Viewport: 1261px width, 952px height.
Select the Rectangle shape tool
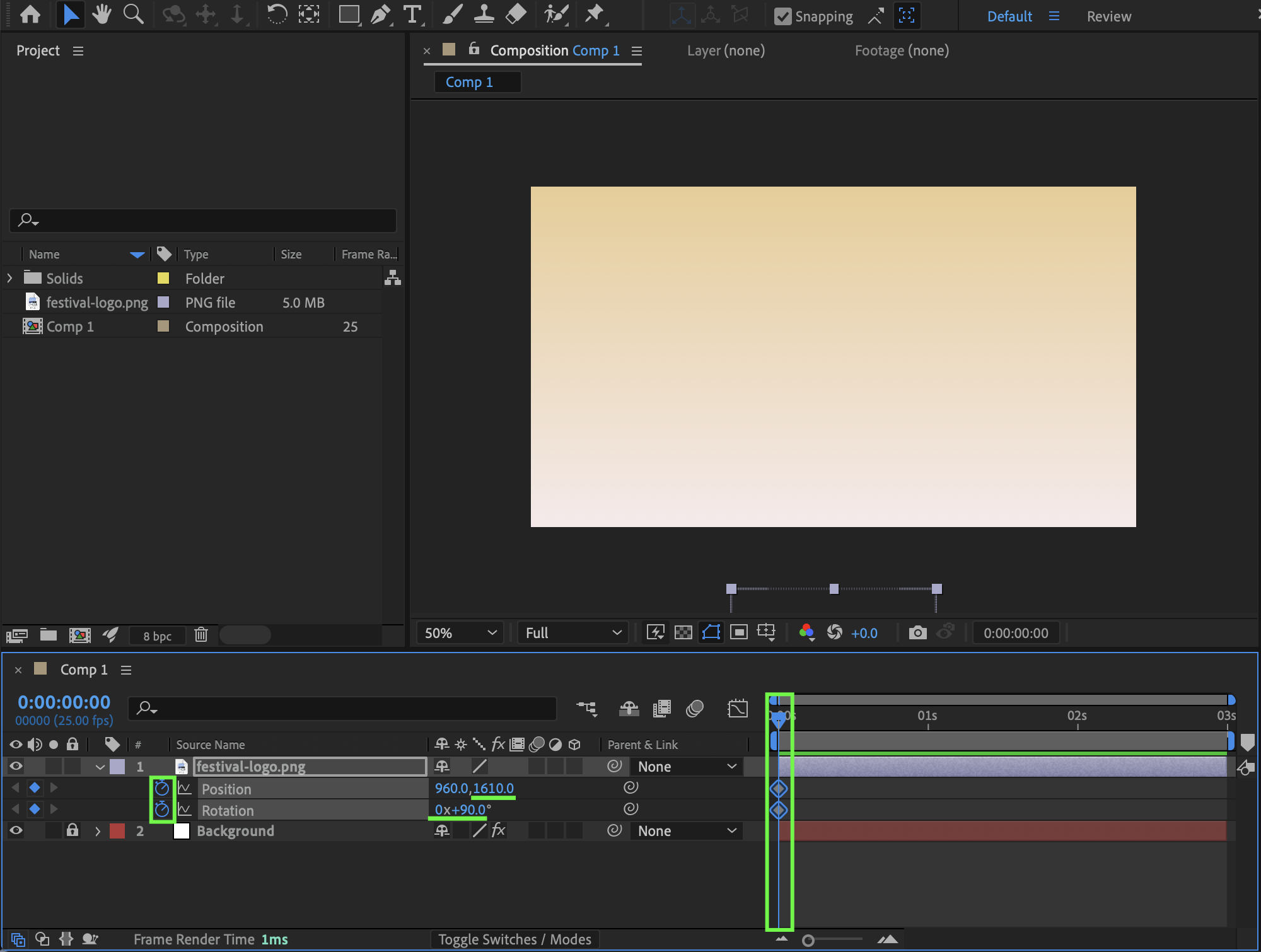(x=349, y=15)
